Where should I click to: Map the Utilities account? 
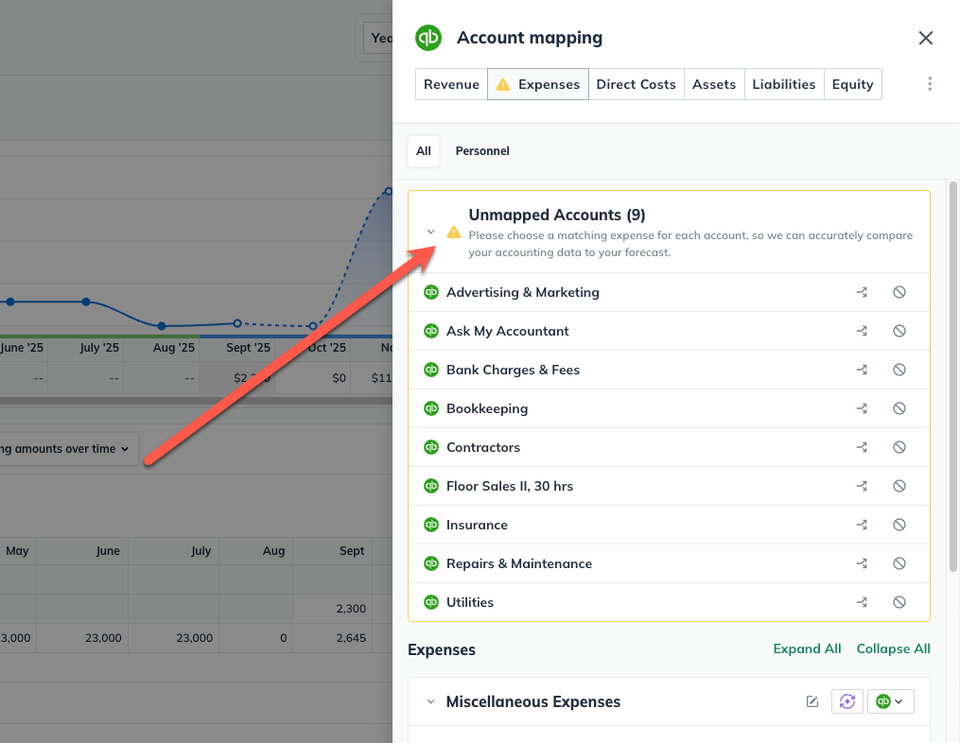861,602
